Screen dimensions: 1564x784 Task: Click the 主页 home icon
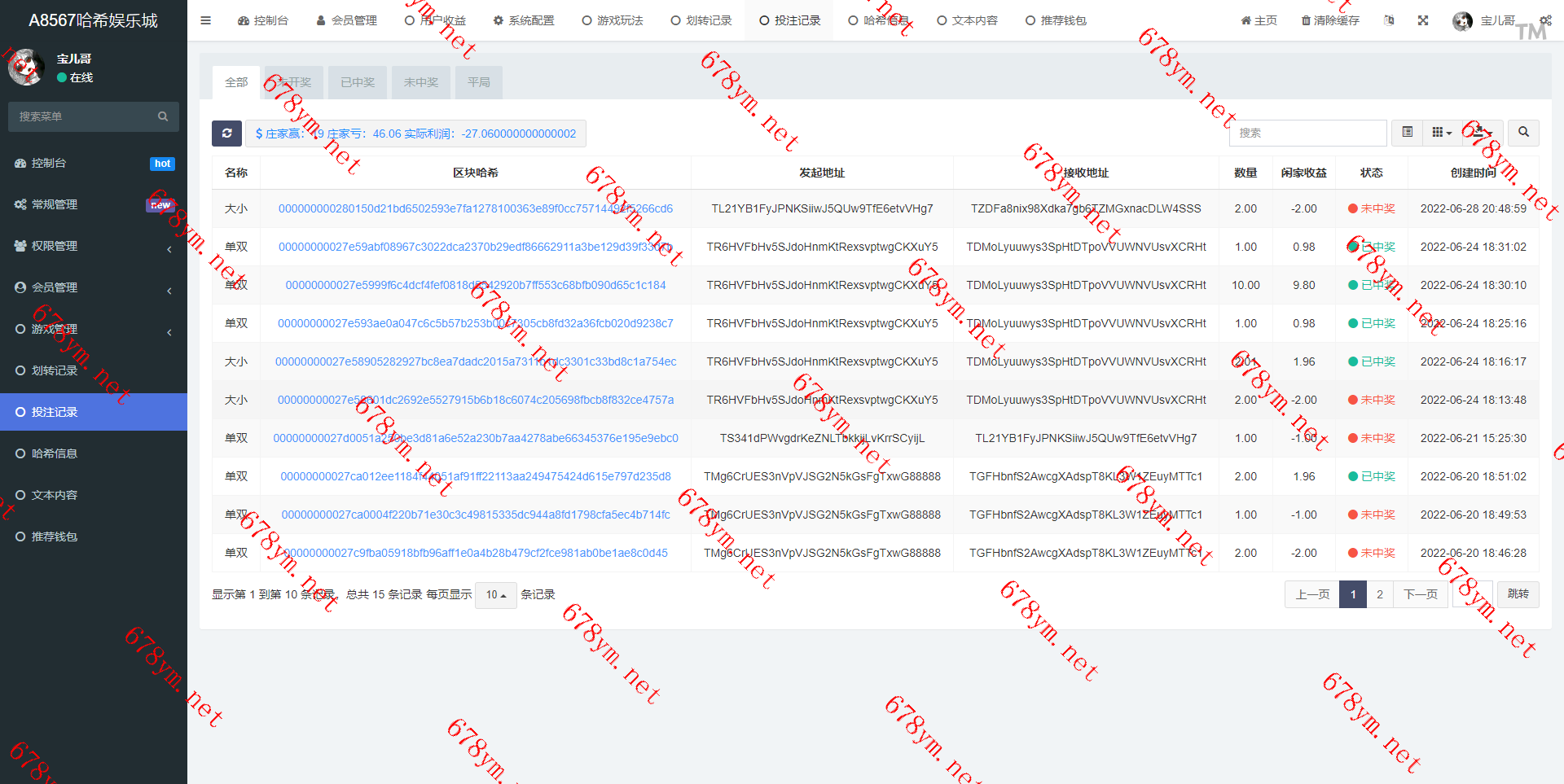(x=1245, y=20)
